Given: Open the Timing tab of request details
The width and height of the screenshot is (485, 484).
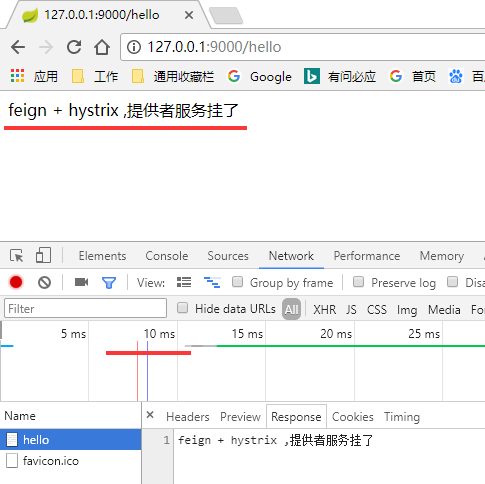Looking at the screenshot, I should click(x=402, y=417).
